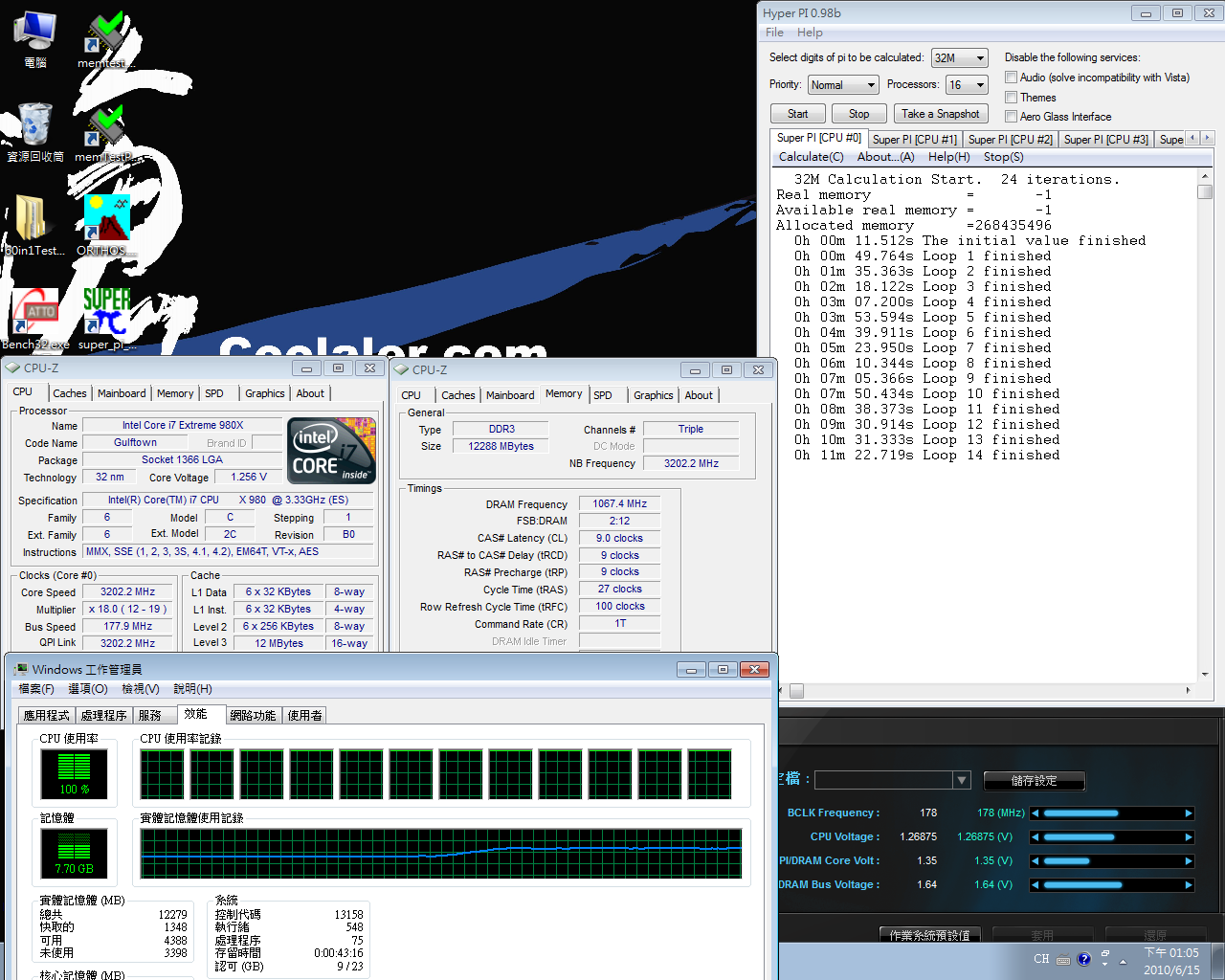The width and height of the screenshot is (1225, 980).
Task: Click the CH language indicator in tray
Action: (x=1041, y=959)
